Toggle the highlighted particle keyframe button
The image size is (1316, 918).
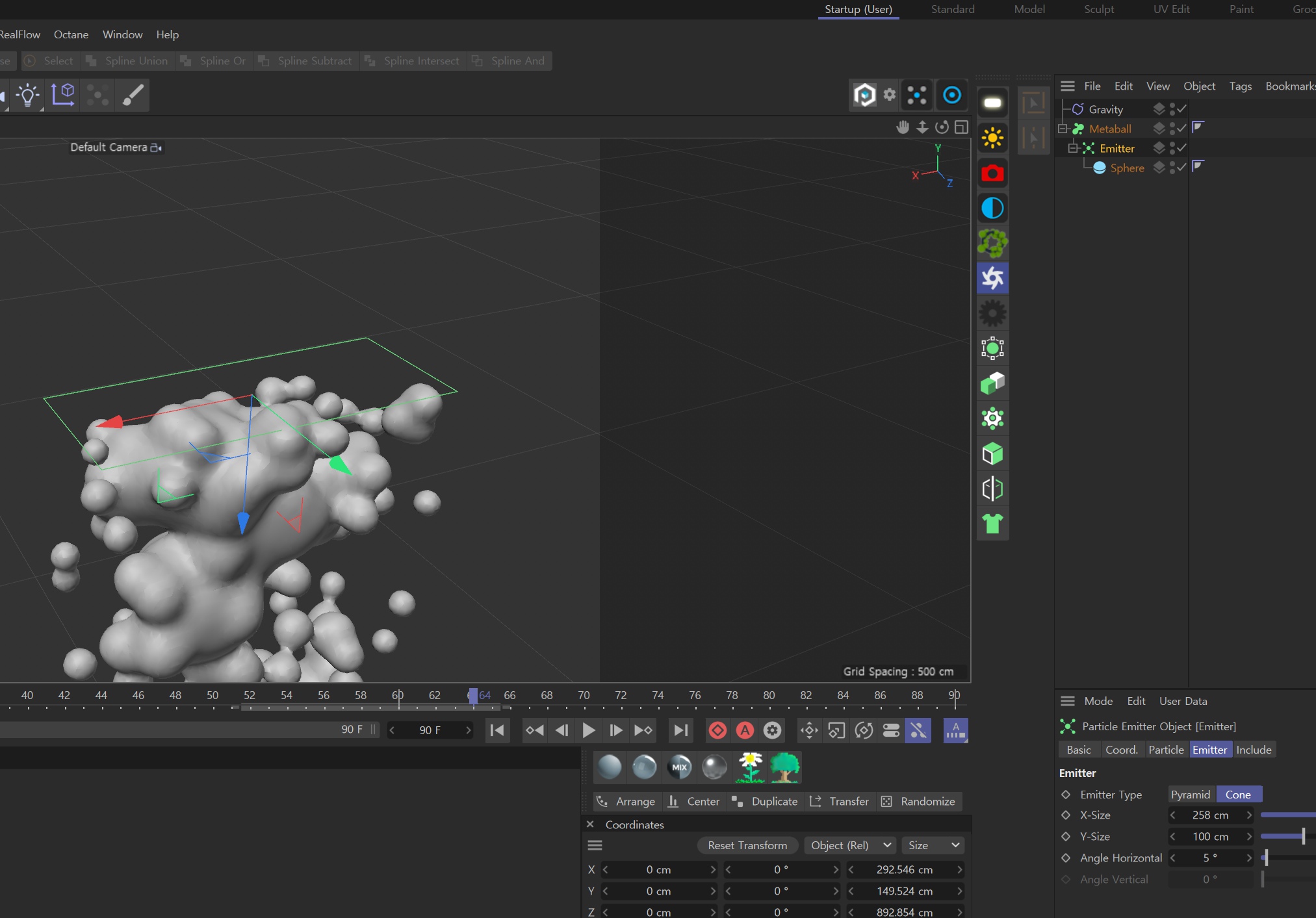pyautogui.click(x=918, y=730)
